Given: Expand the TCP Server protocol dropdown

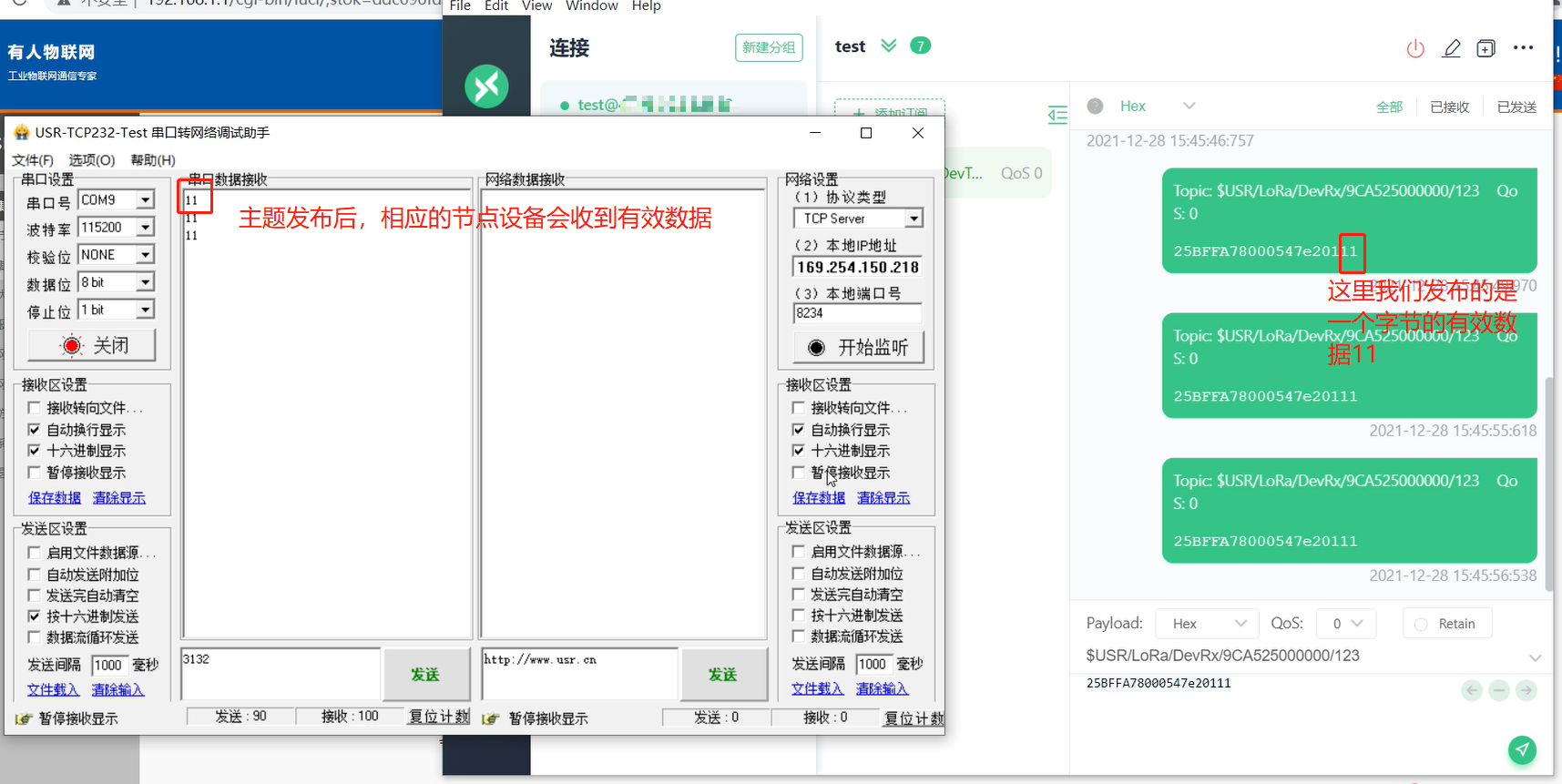Looking at the screenshot, I should coord(914,219).
